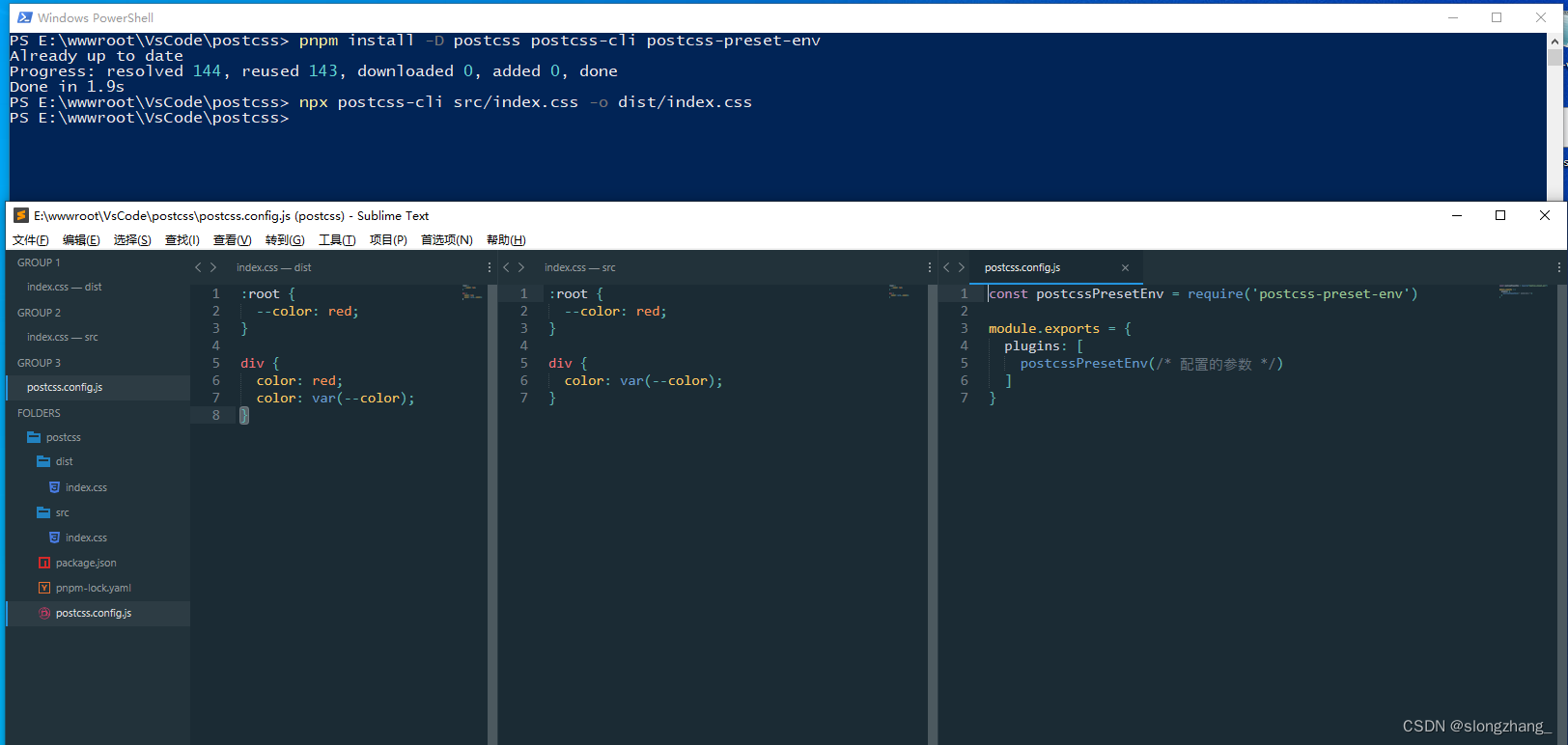
Task: Open the 工具(T) menu
Action: click(337, 240)
